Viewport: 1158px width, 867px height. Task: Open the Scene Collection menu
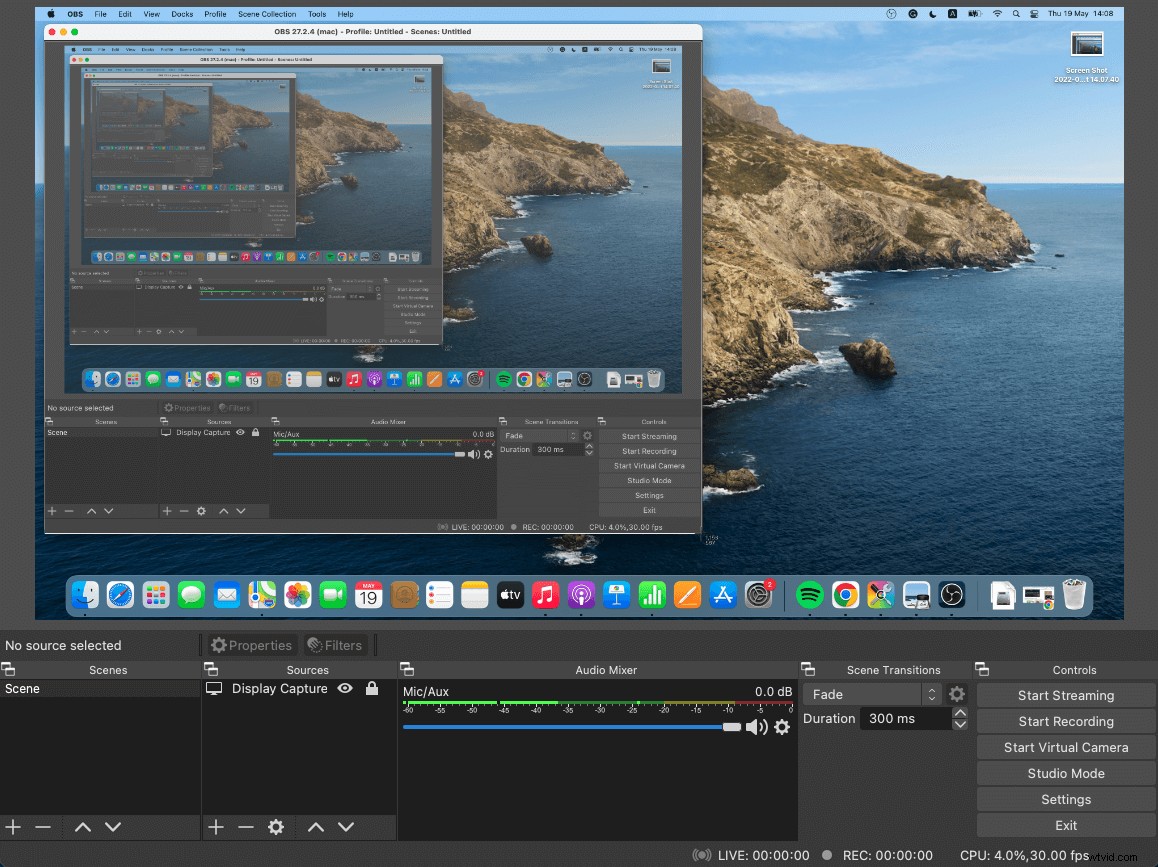(x=266, y=14)
